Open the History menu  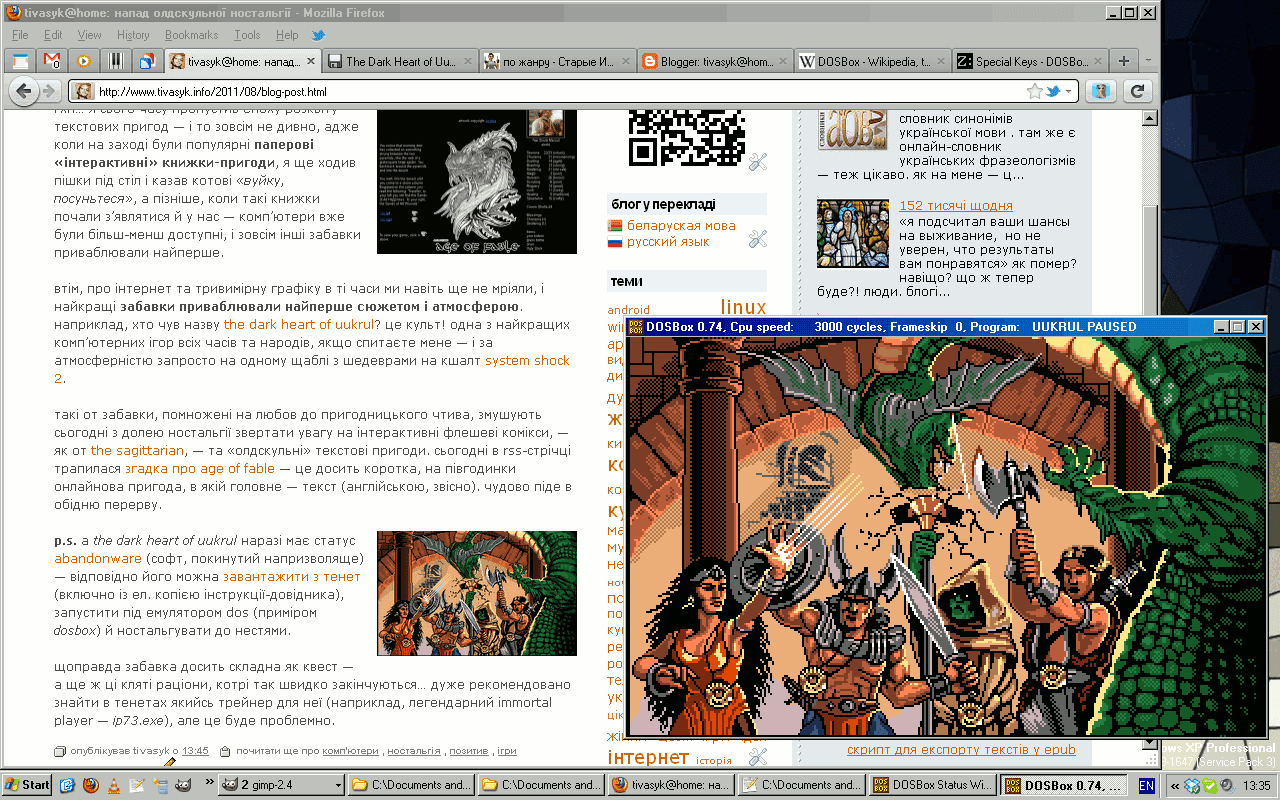point(133,35)
